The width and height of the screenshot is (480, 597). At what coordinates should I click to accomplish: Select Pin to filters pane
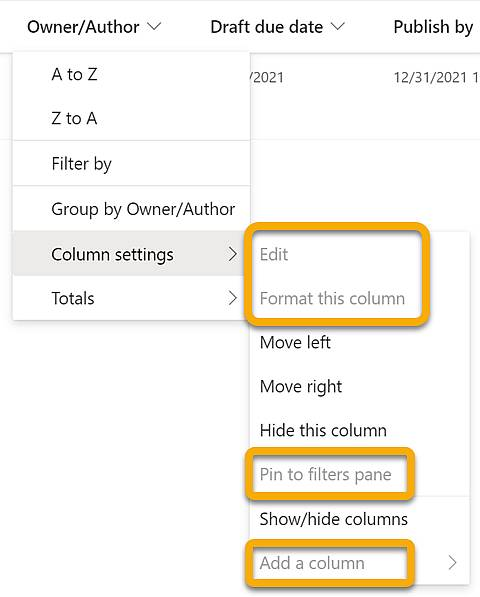[325, 474]
